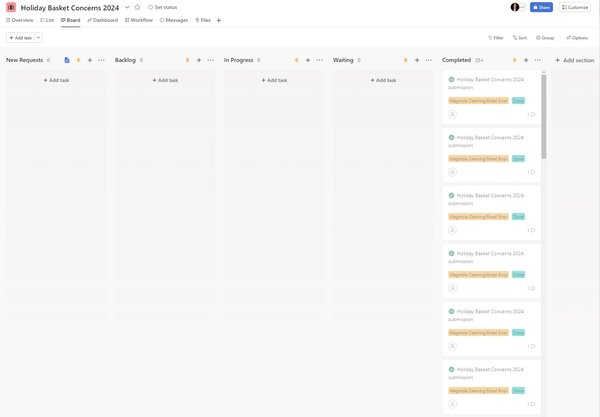The height and width of the screenshot is (417, 600).
Task: Click the orange Magnolia Claiming/Email Error tag
Action: tap(478, 101)
